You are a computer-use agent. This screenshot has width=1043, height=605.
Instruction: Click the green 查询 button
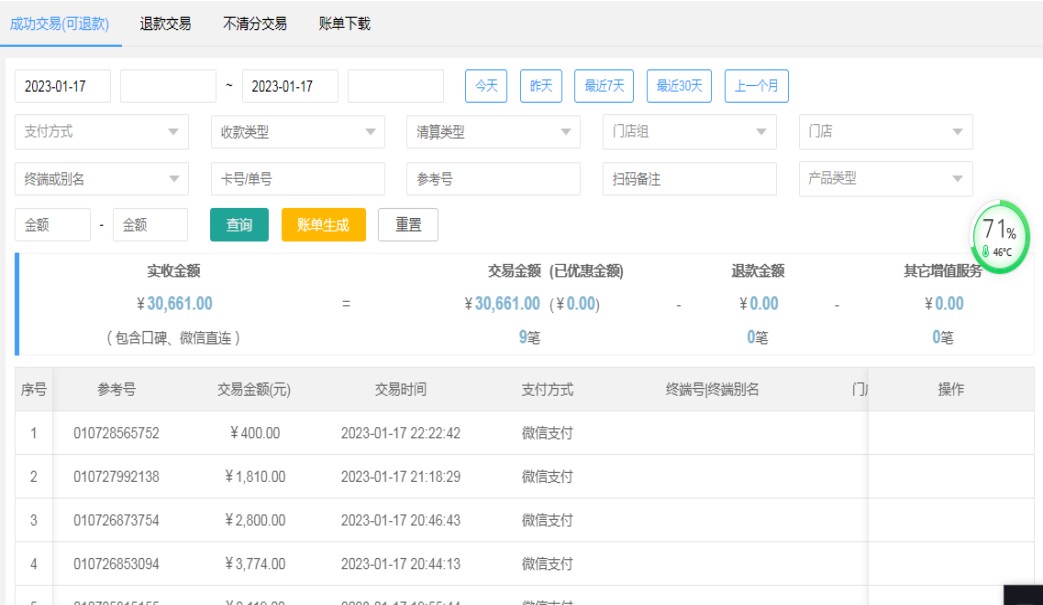point(239,225)
